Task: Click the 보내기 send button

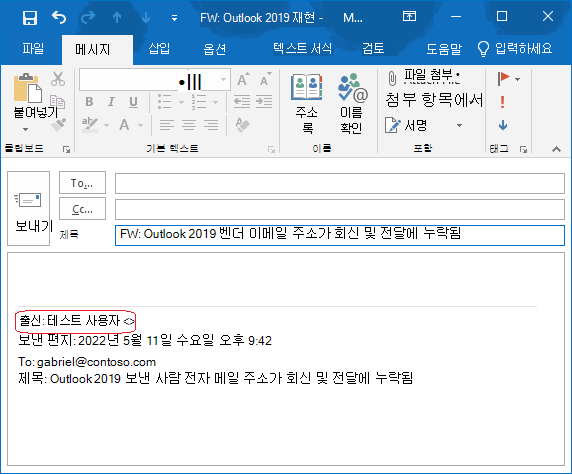Action: [x=28, y=208]
